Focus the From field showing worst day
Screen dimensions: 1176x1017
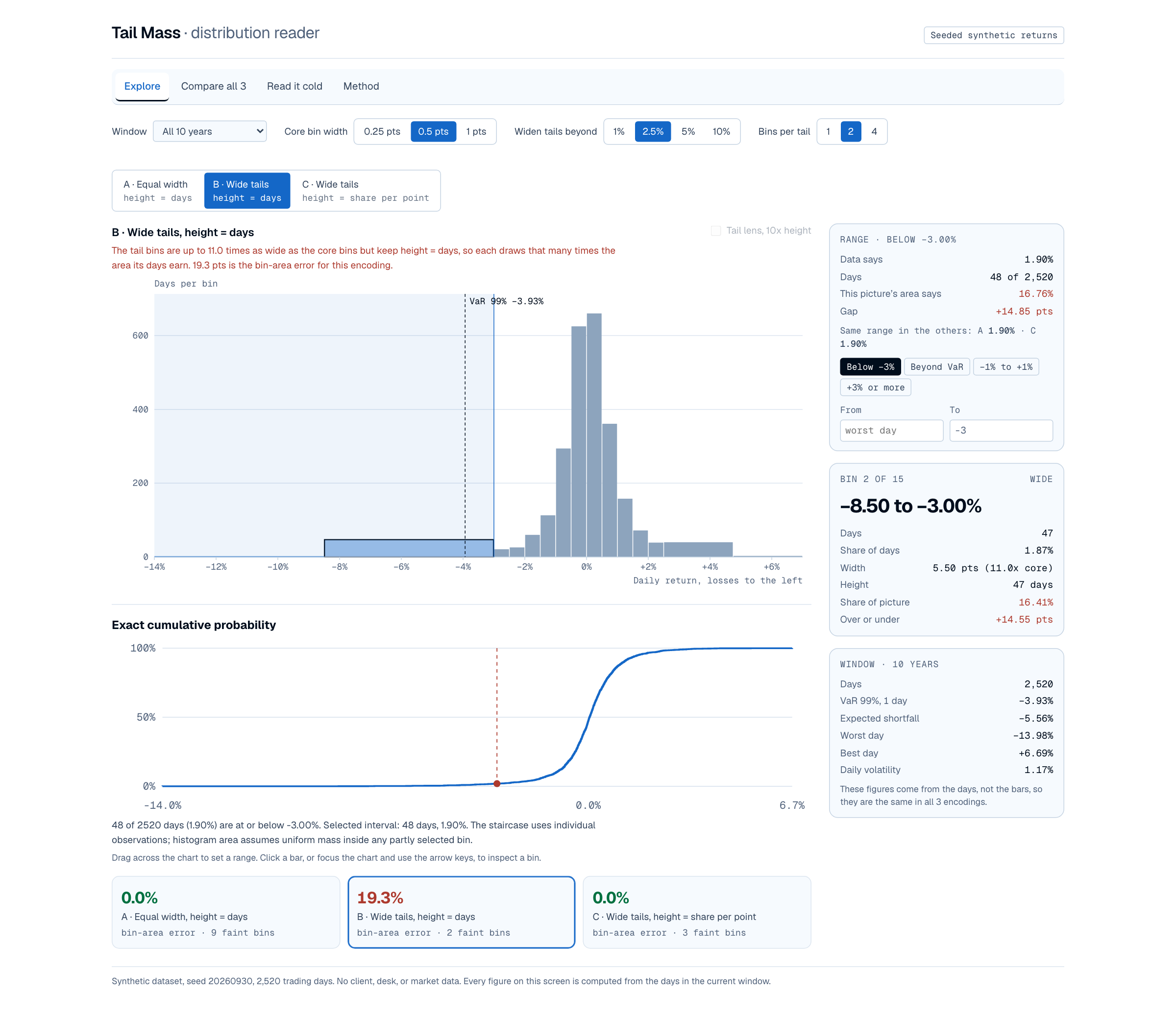891,431
